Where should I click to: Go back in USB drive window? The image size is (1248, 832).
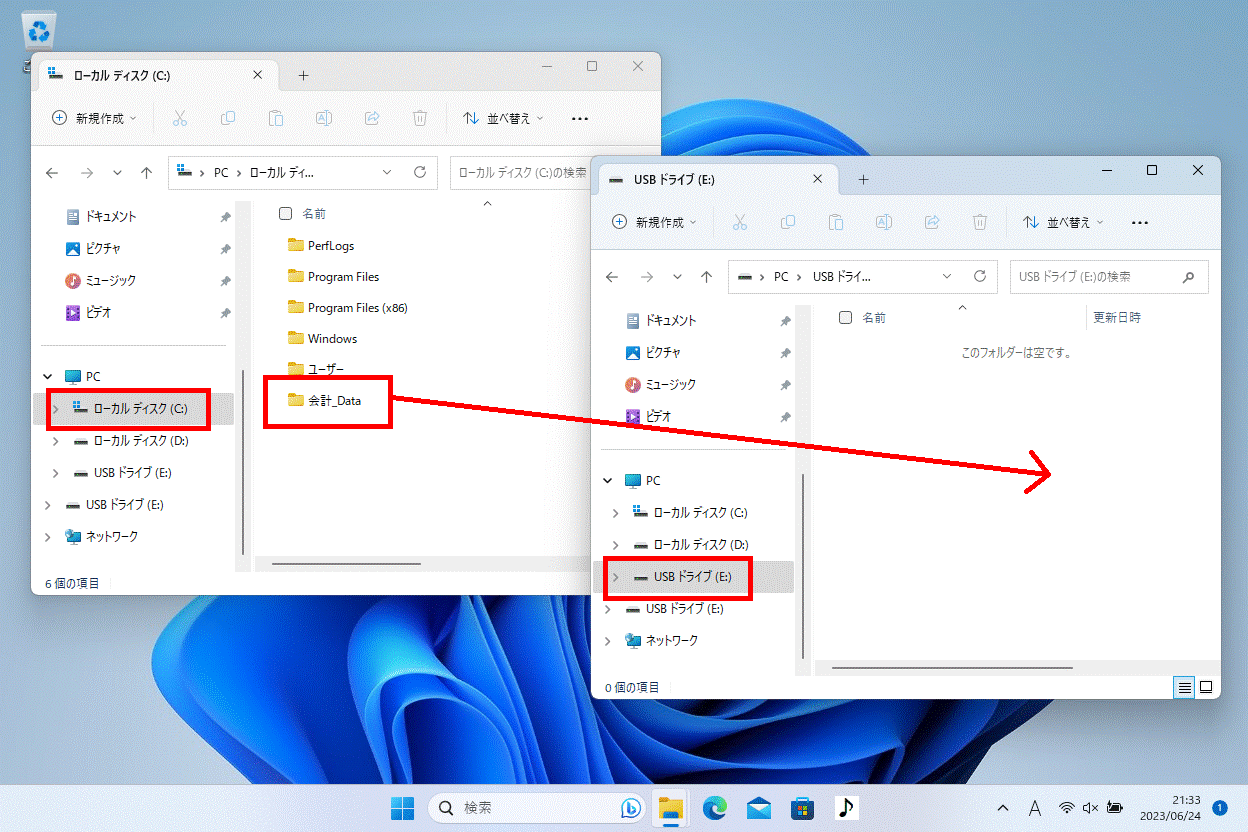tap(613, 277)
